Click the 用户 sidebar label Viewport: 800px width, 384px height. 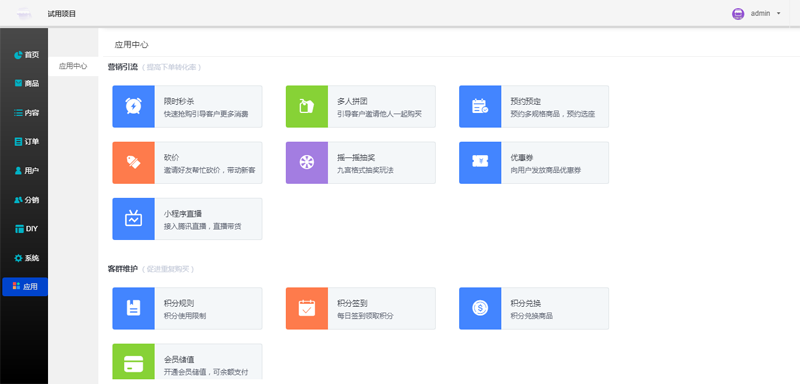[32, 170]
